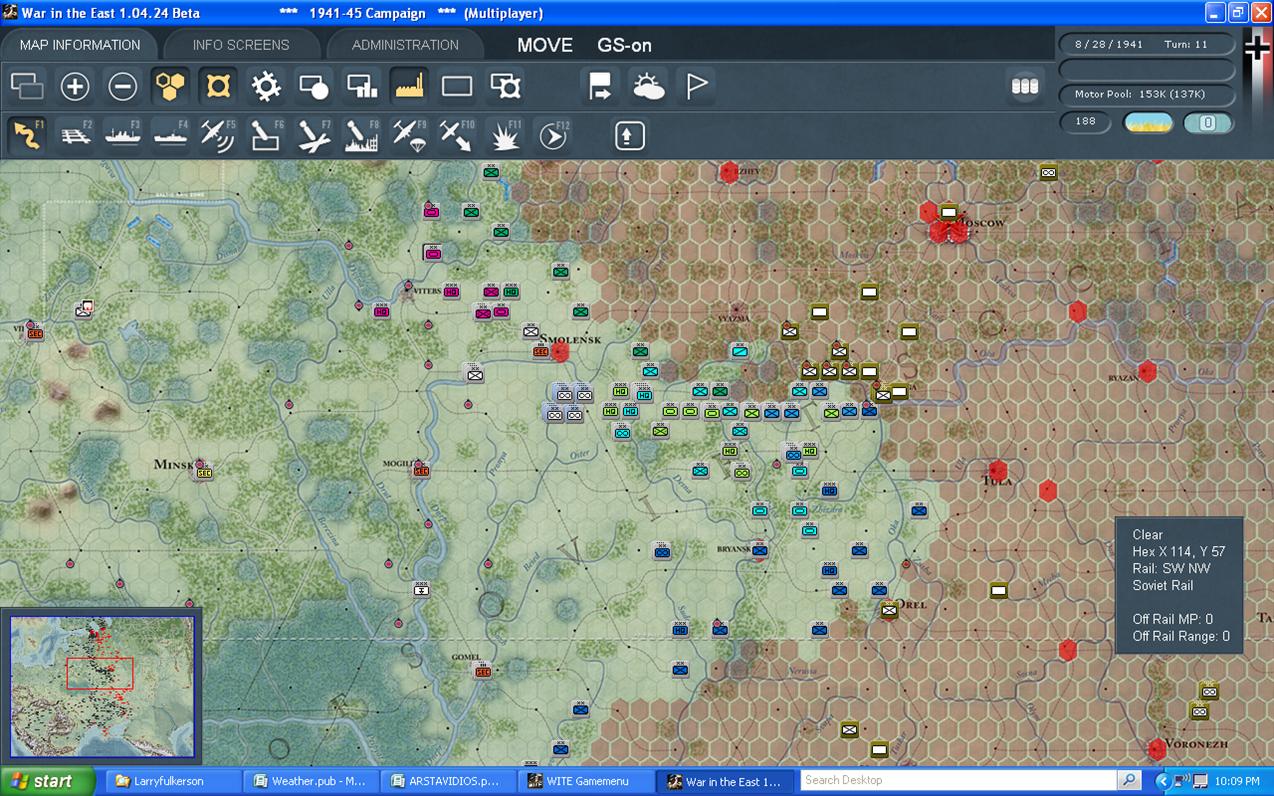Open the weather display sun-cloud icon
The height and width of the screenshot is (796, 1274).
[x=648, y=87]
